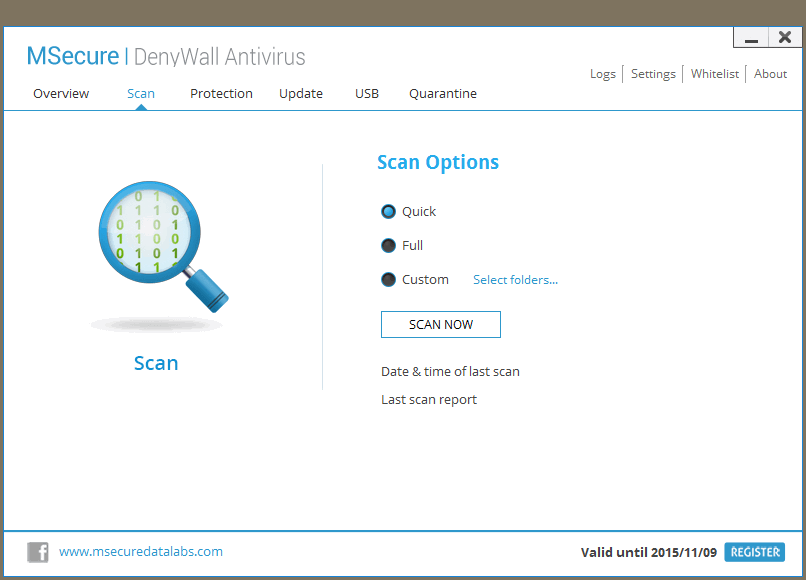Open the Protection tab

click(222, 94)
